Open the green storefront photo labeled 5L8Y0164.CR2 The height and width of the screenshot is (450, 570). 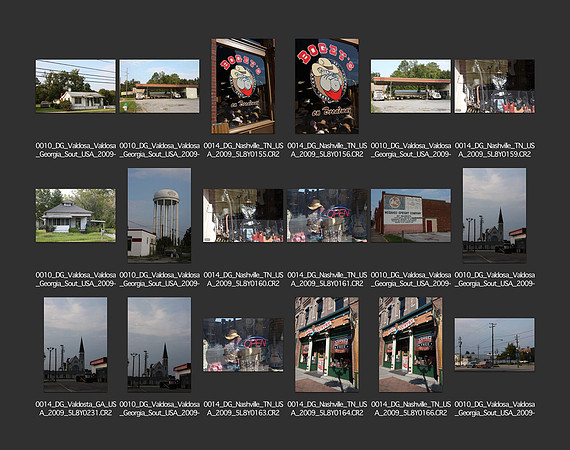pyautogui.click(x=327, y=345)
